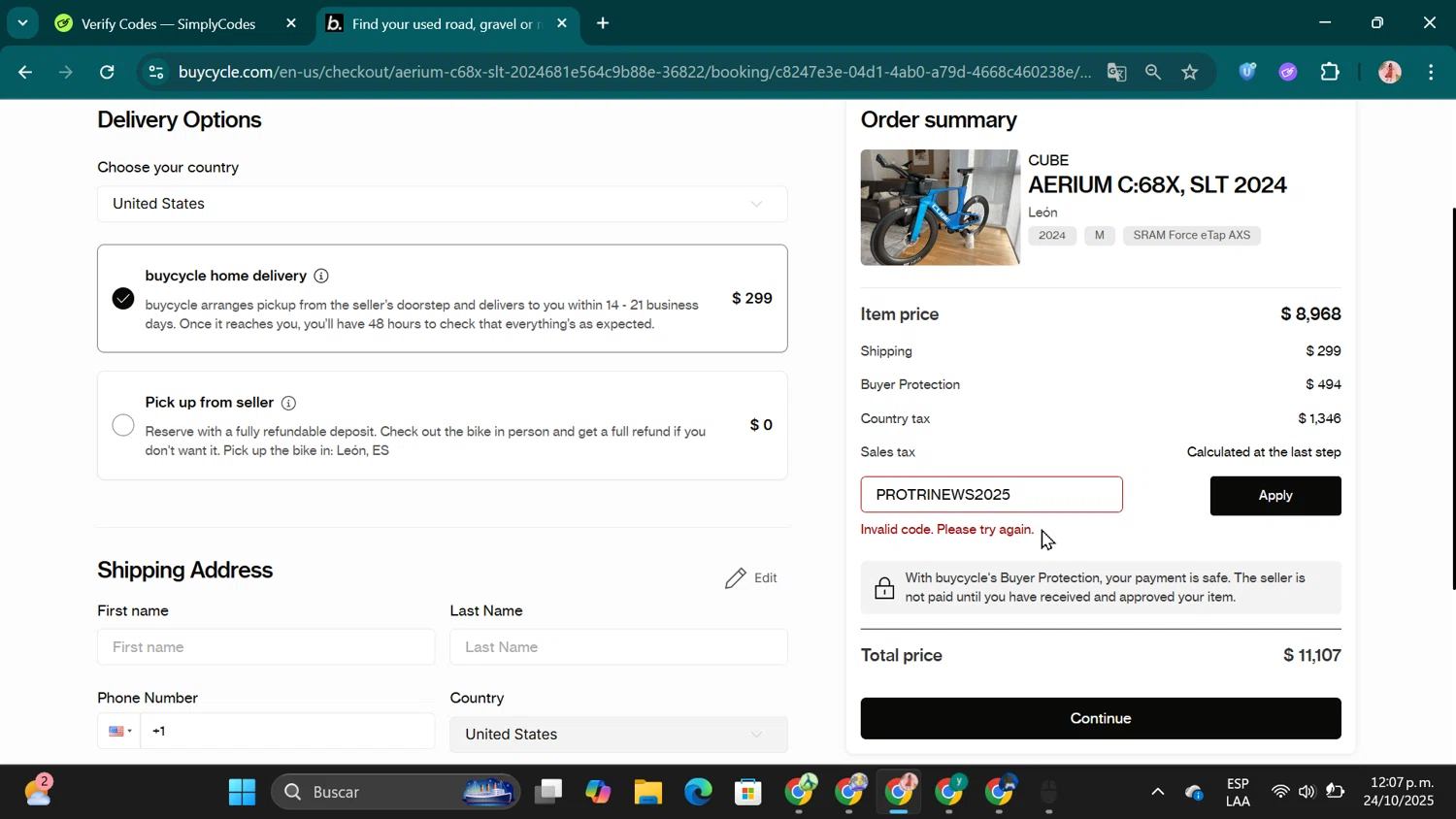Edit the Shipping Address
This screenshot has width=1456, height=819.
[x=751, y=578]
